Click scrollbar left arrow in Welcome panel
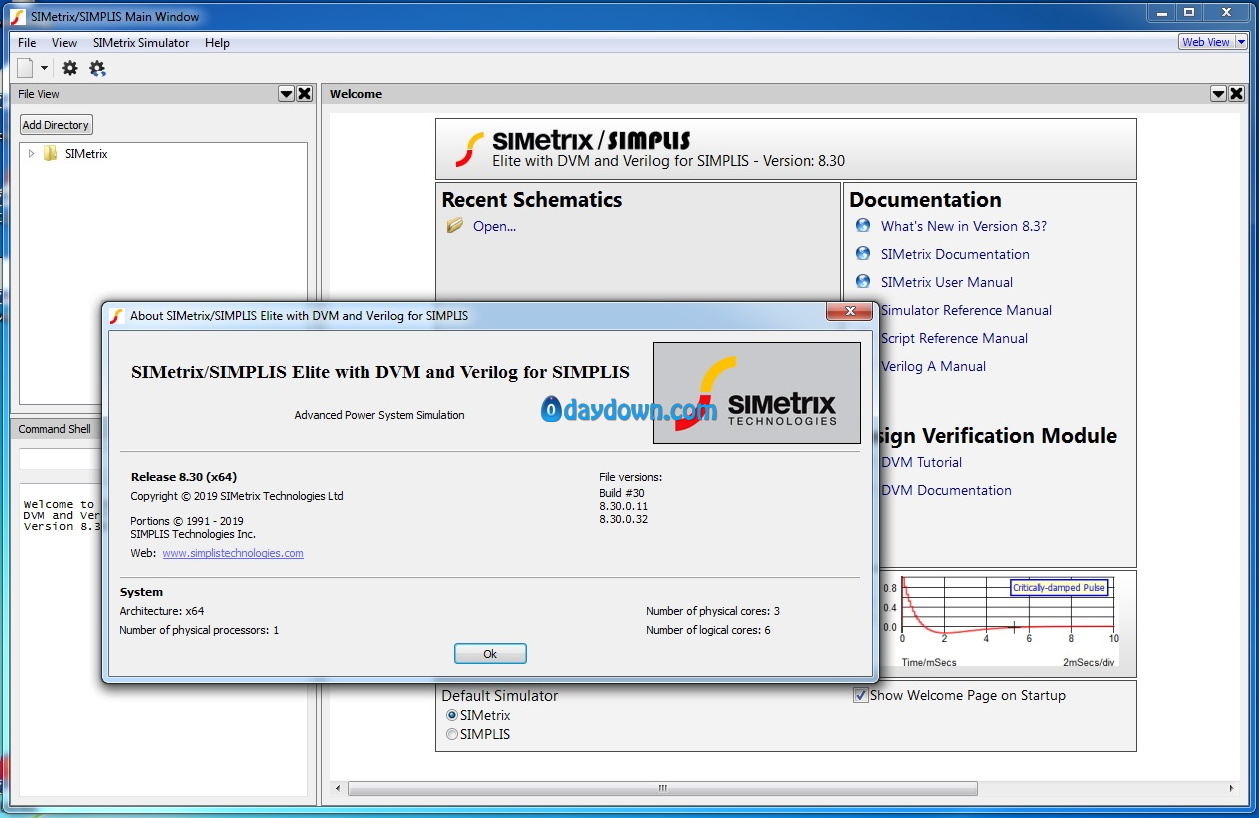Screen dimensions: 1259x818 pos(338,788)
